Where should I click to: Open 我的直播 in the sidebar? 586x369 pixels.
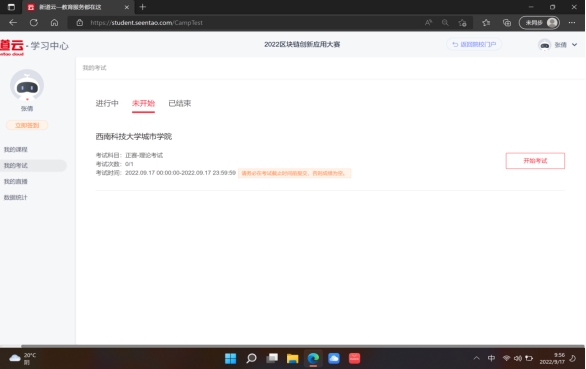(x=16, y=182)
